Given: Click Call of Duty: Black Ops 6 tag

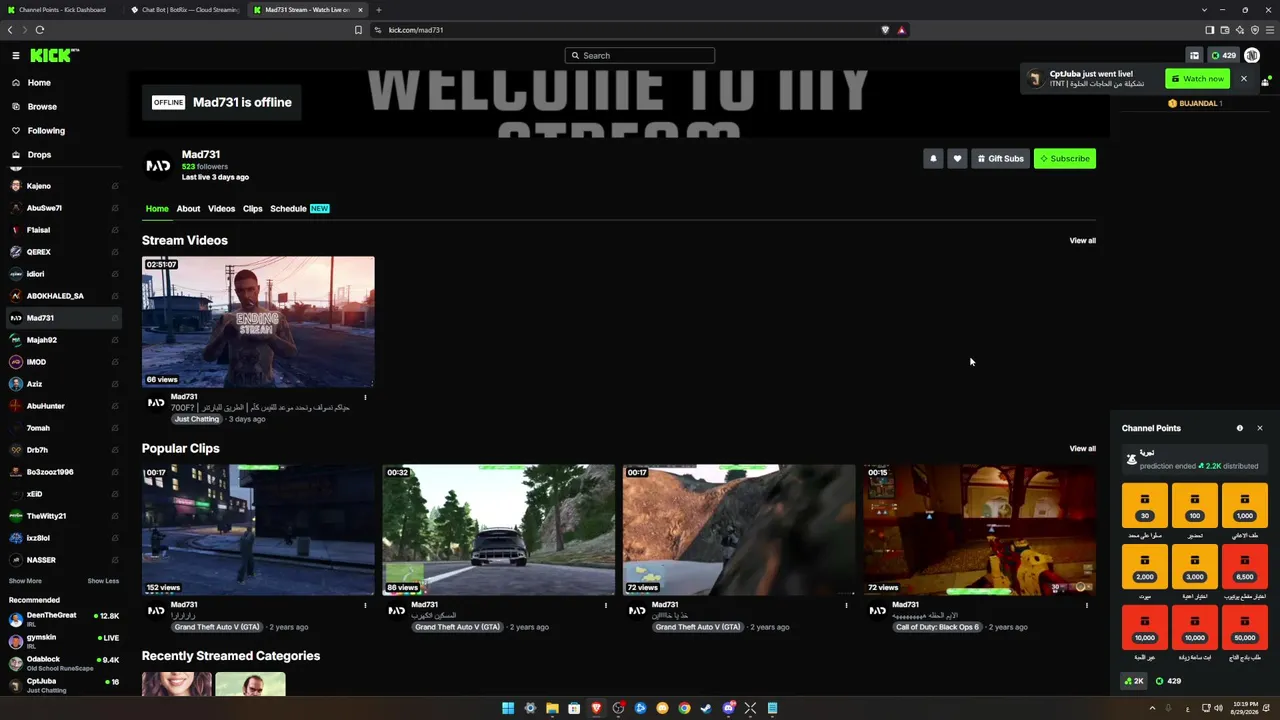Looking at the screenshot, I should coord(938,627).
